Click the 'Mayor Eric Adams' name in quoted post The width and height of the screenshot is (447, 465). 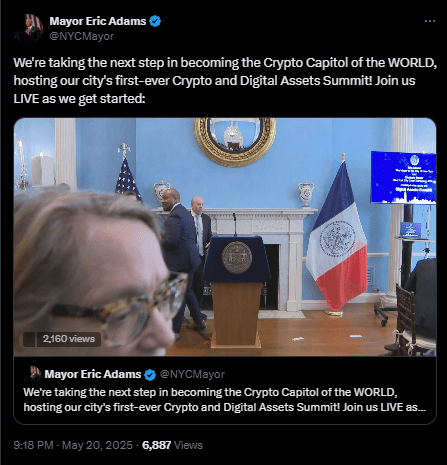tap(93, 374)
